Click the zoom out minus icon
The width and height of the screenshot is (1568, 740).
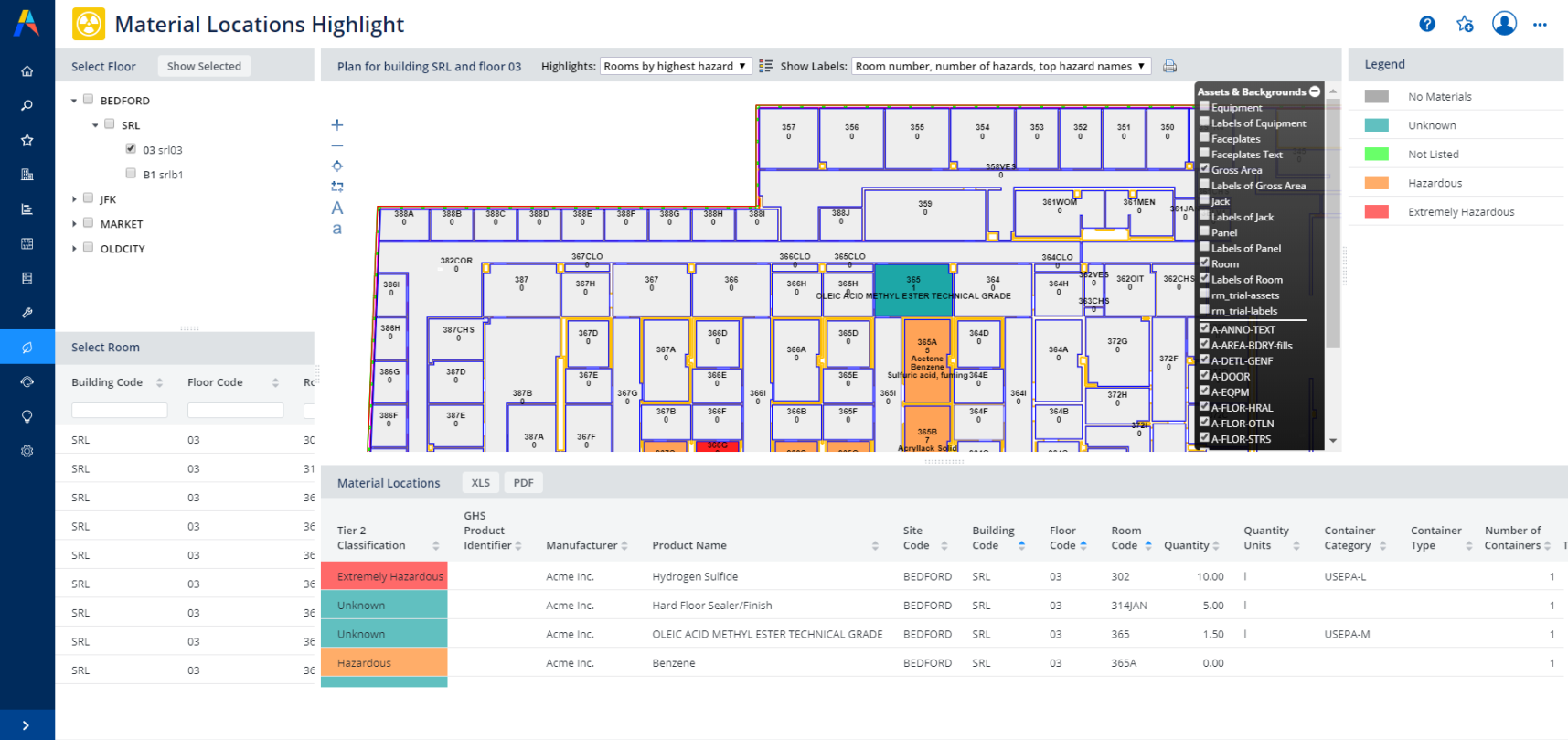pyautogui.click(x=337, y=145)
